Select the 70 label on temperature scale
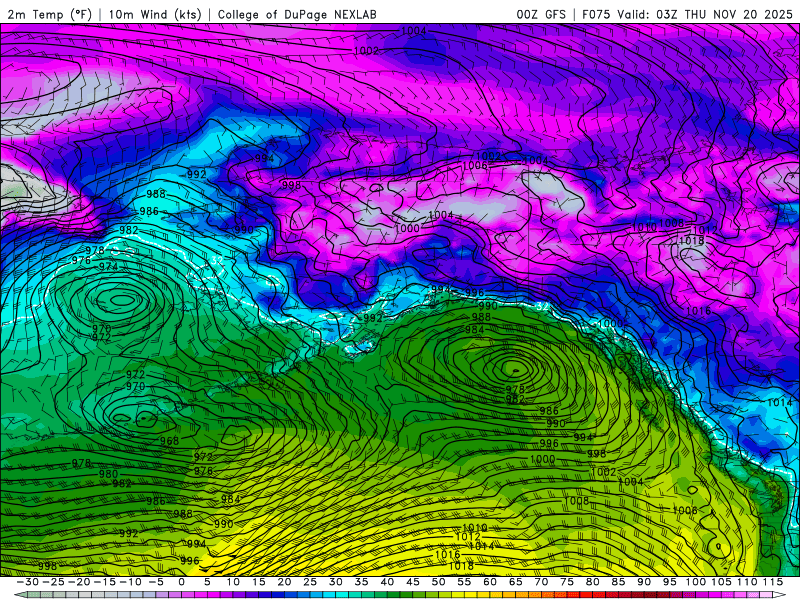 point(541,582)
